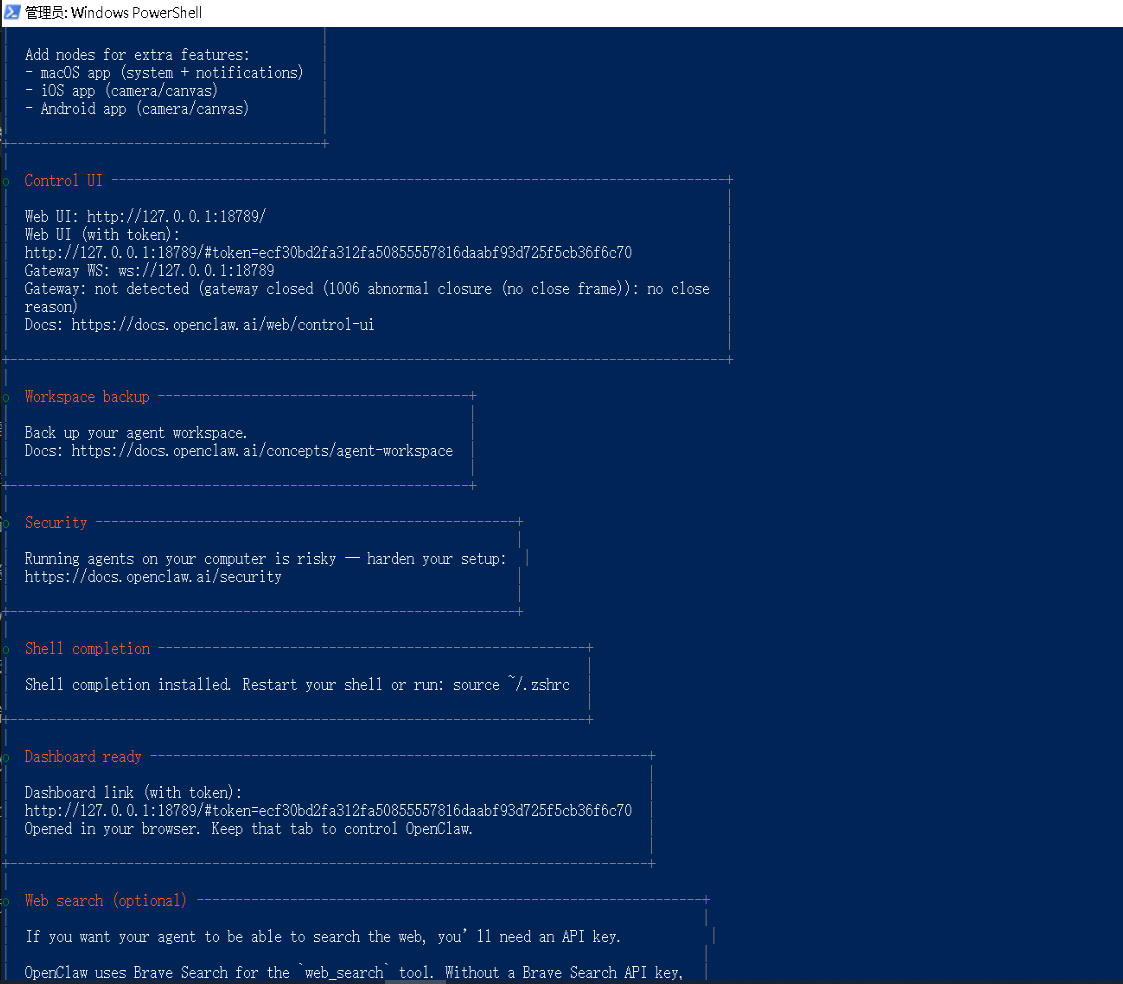Viewport: 1123px width, 984px height.
Task: Click the Gateway WS websocket address
Action: (x=196, y=271)
